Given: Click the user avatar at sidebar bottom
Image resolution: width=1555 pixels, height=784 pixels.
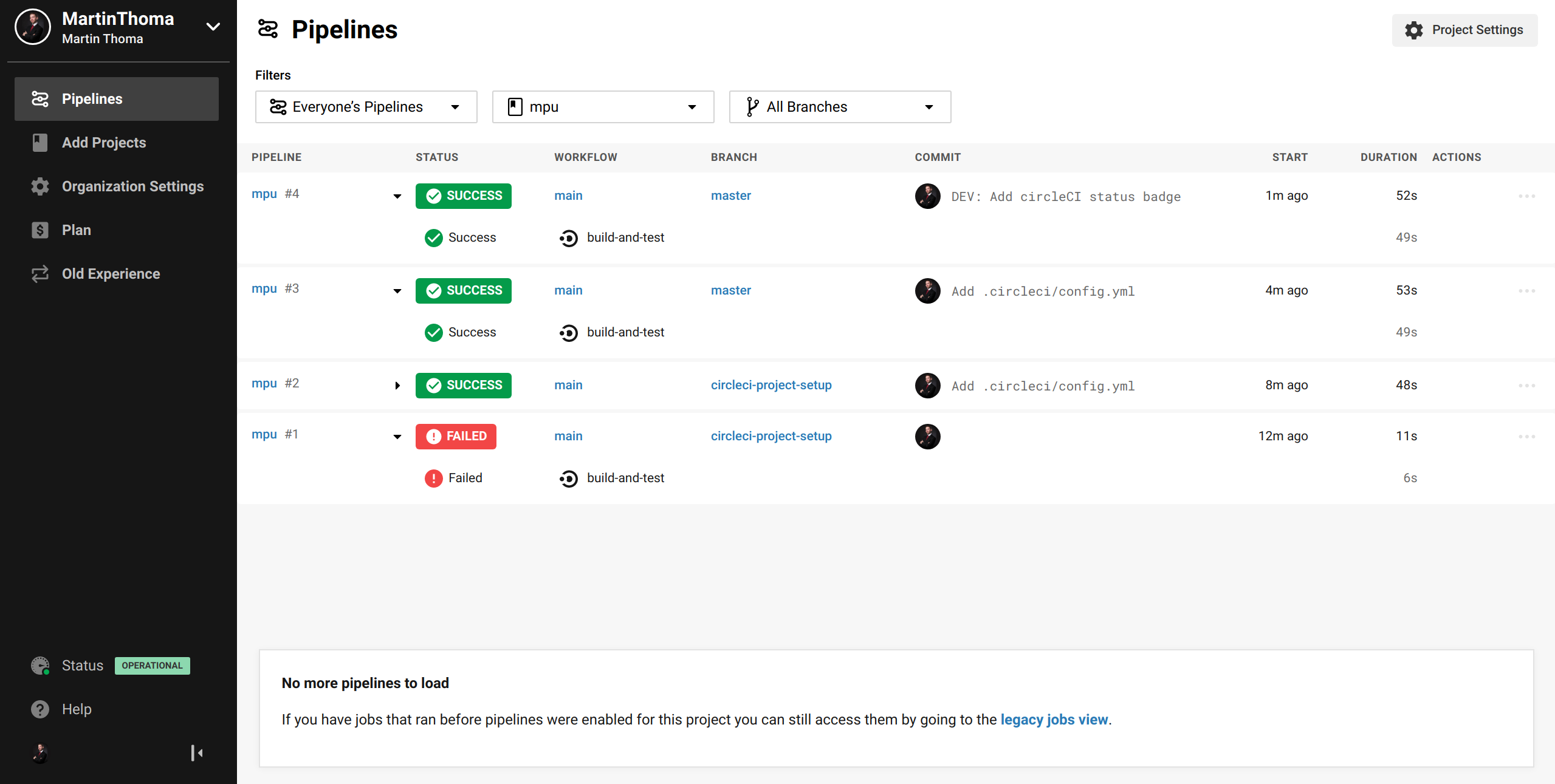Looking at the screenshot, I should point(40,753).
